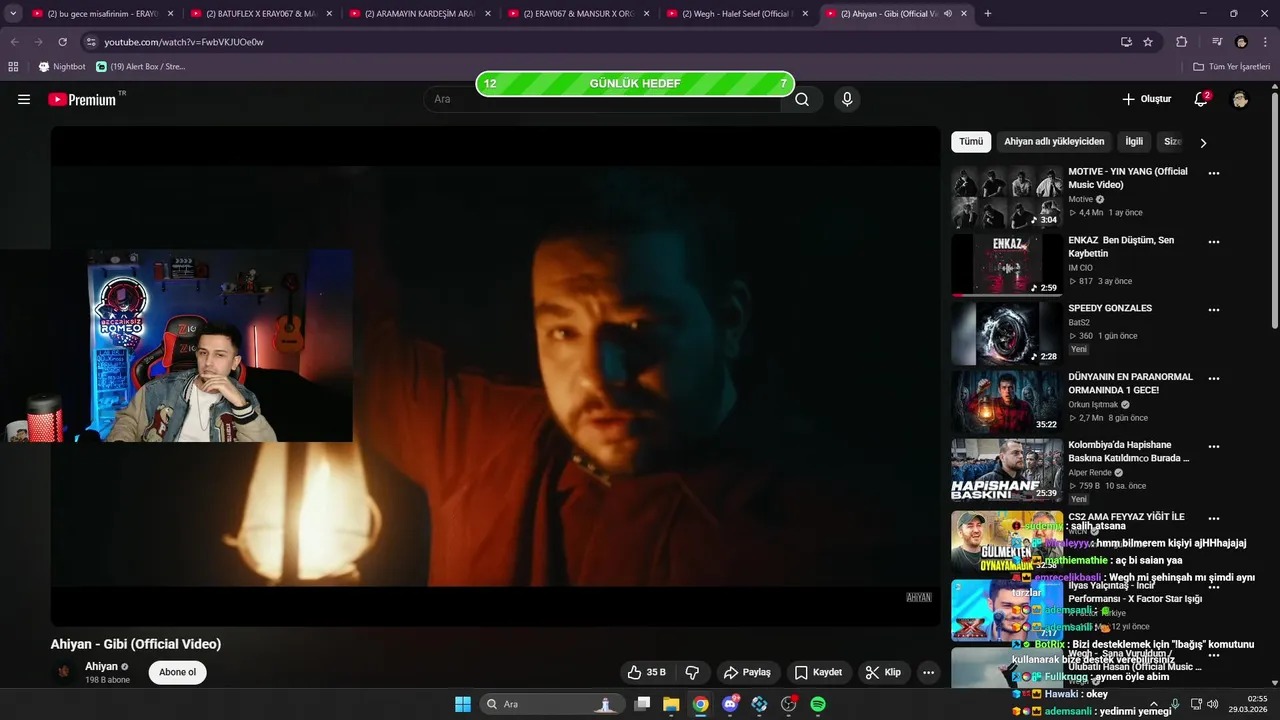Open Spotify from the taskbar
Image resolution: width=1280 pixels, height=720 pixels.
tap(818, 704)
